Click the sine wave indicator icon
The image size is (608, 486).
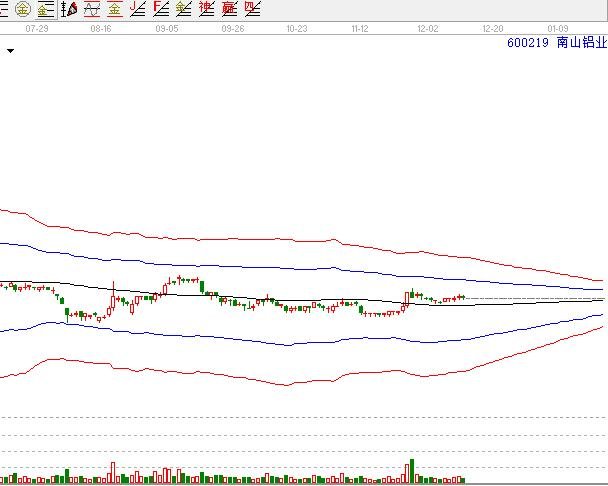[x=92, y=9]
